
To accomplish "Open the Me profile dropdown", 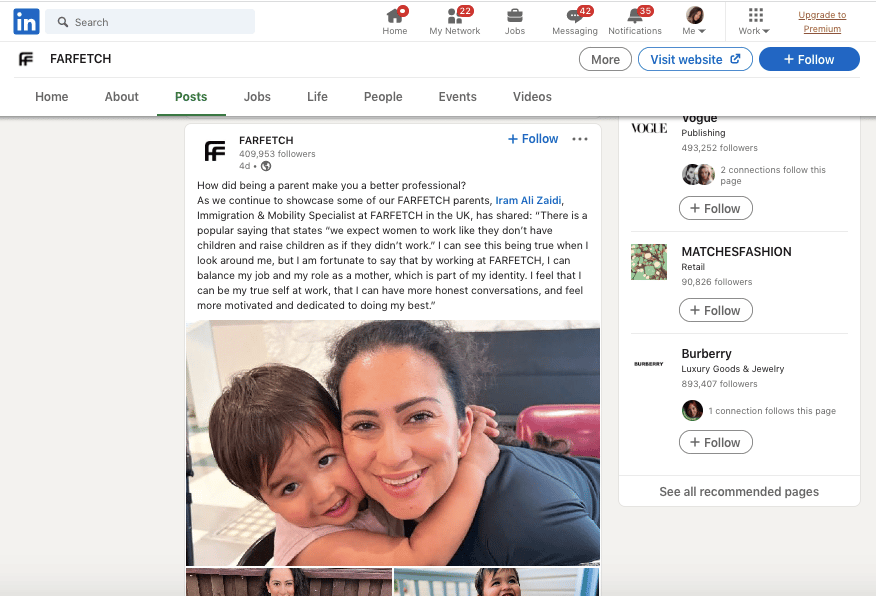I will pyautogui.click(x=694, y=21).
